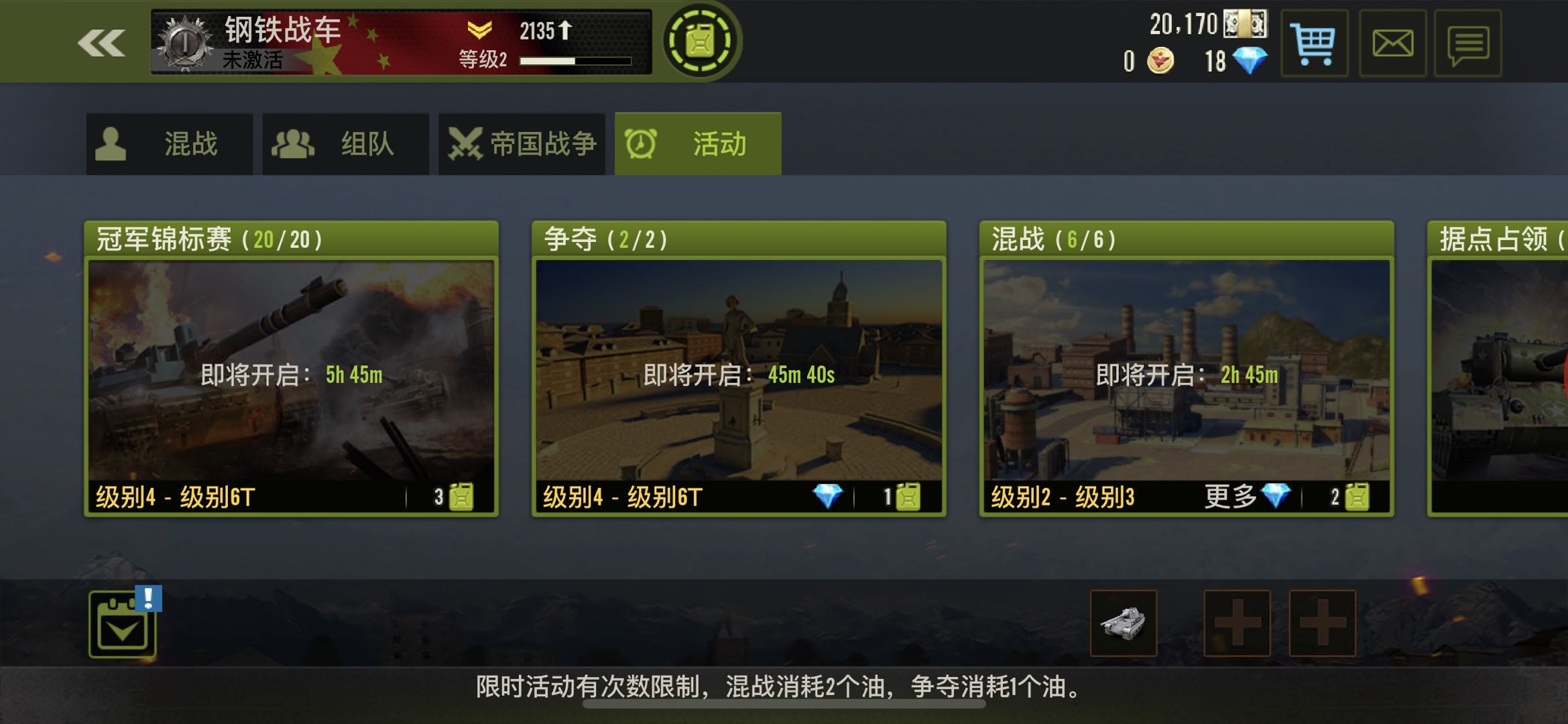Image resolution: width=1568 pixels, height=724 pixels.
Task: Tap the gold banknote currency icon
Action: click(1245, 24)
